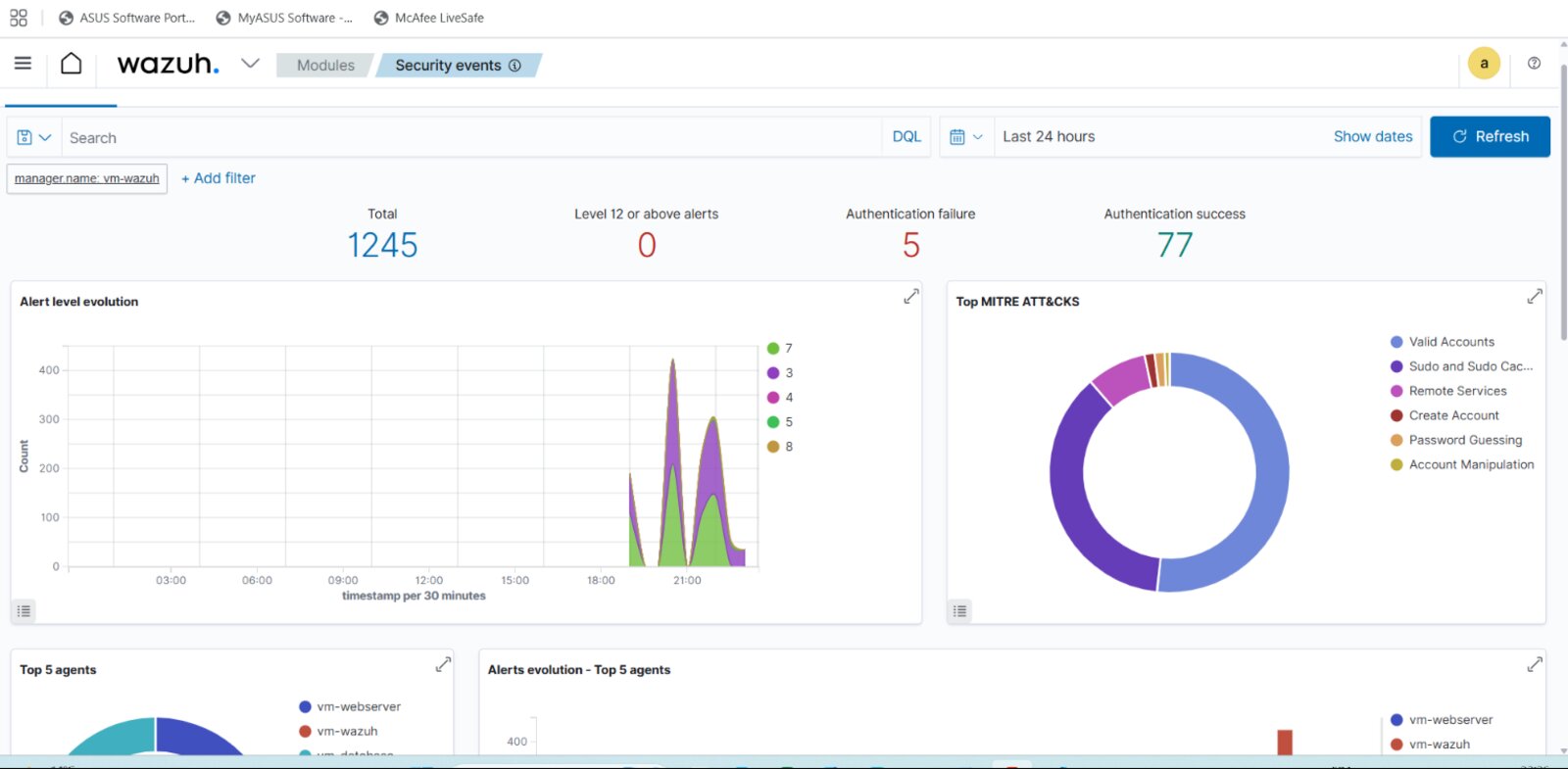This screenshot has height=769, width=1568.
Task: Open the hamburger navigation menu
Action: coord(23,64)
